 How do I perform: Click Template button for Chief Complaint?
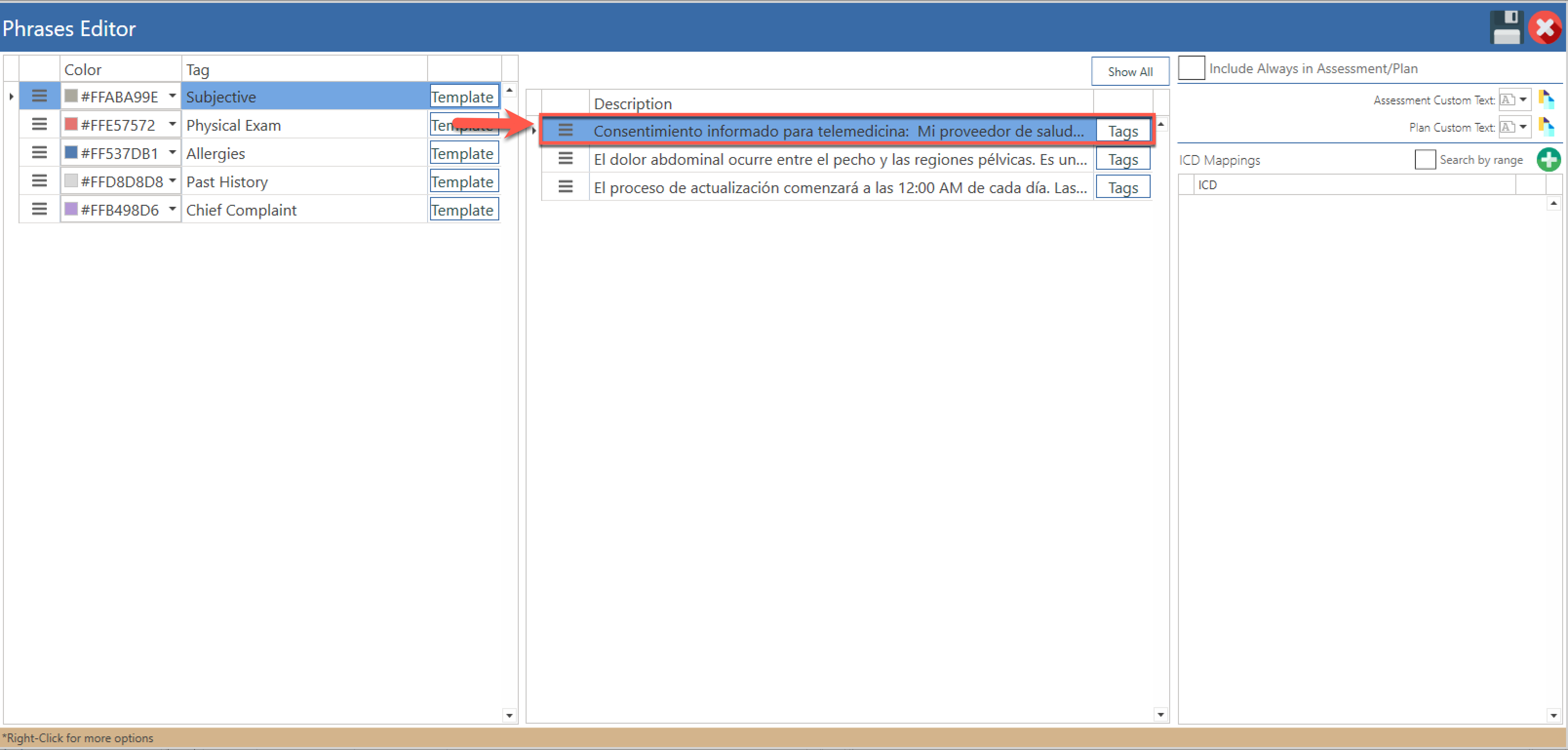coord(464,209)
